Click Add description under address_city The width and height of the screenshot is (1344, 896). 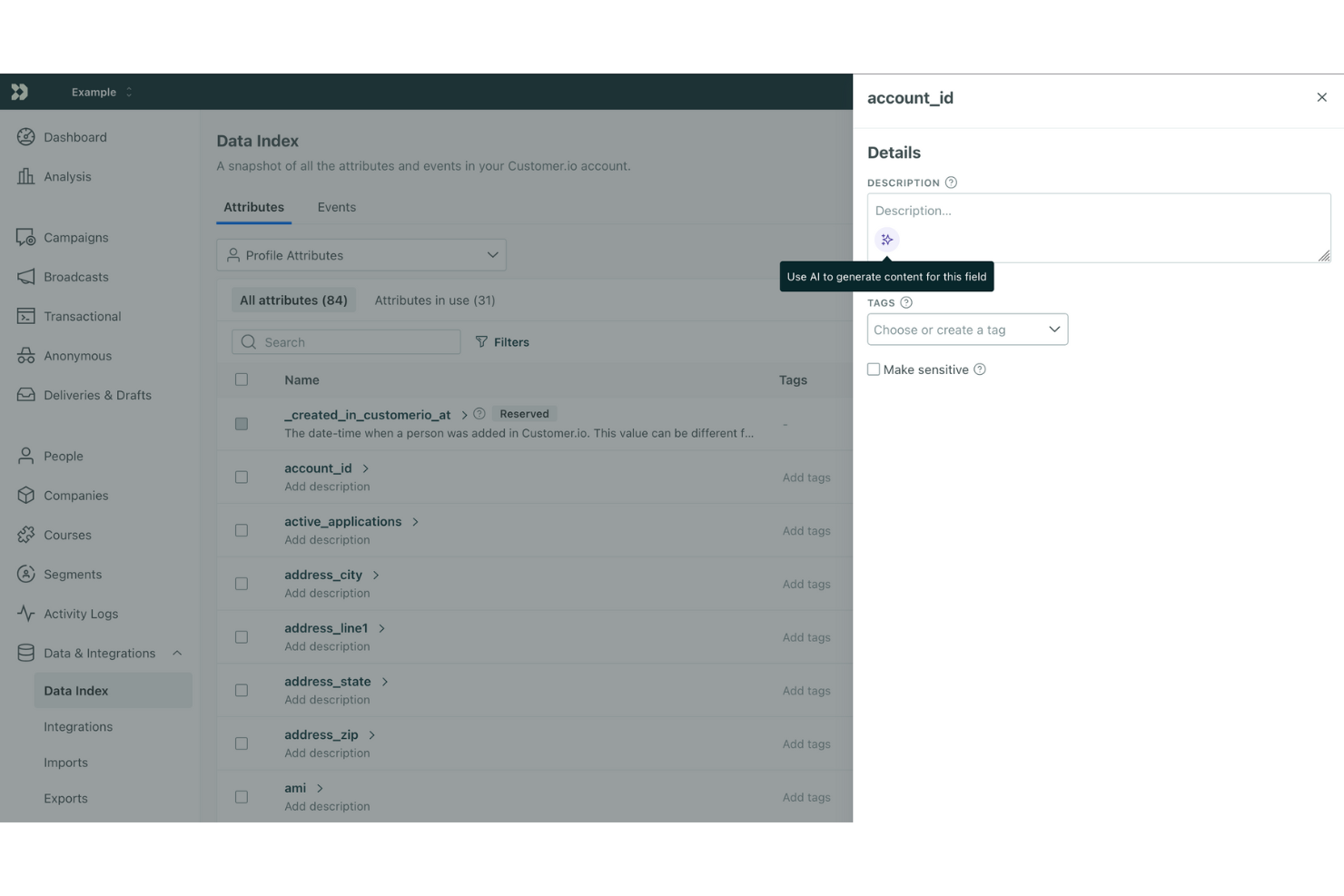click(x=327, y=593)
